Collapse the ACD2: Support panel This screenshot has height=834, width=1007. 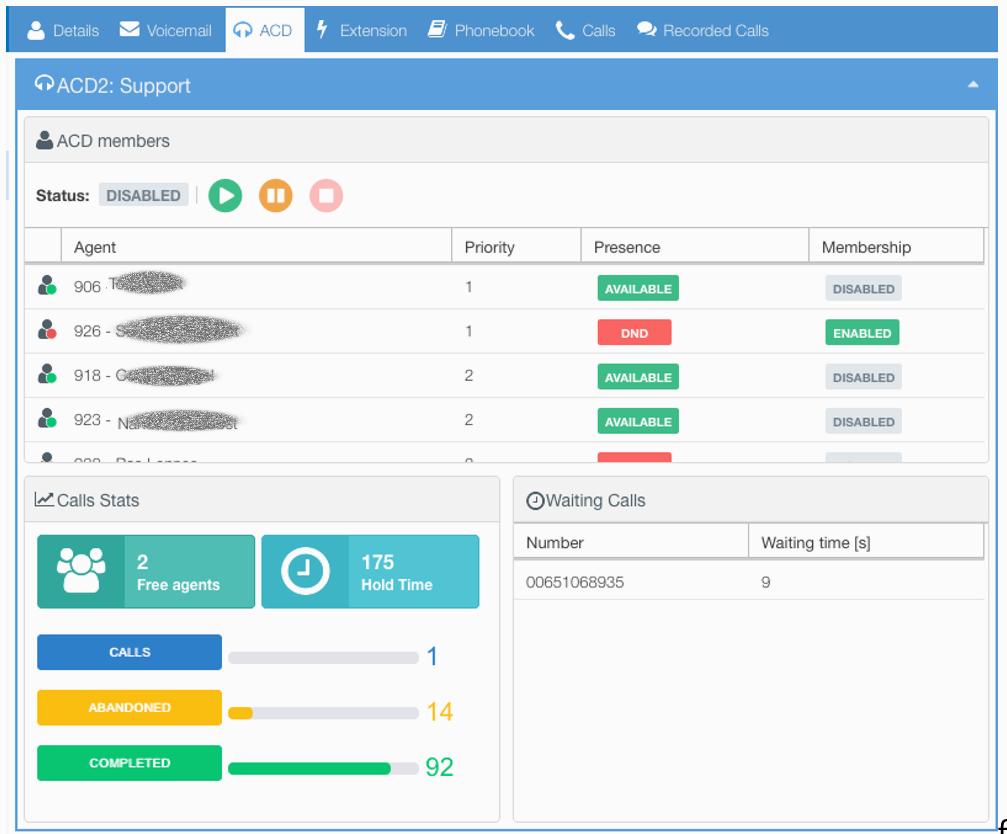click(971, 86)
